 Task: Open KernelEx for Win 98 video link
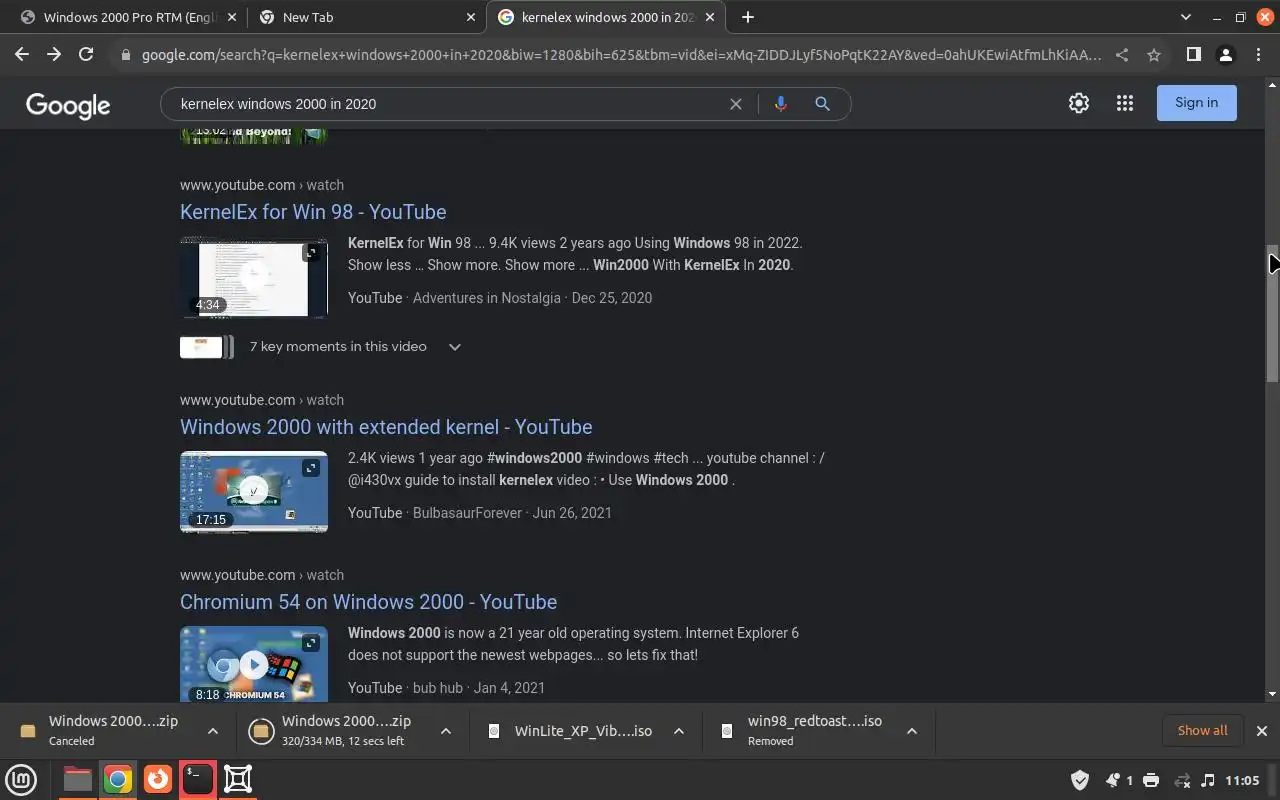313,212
